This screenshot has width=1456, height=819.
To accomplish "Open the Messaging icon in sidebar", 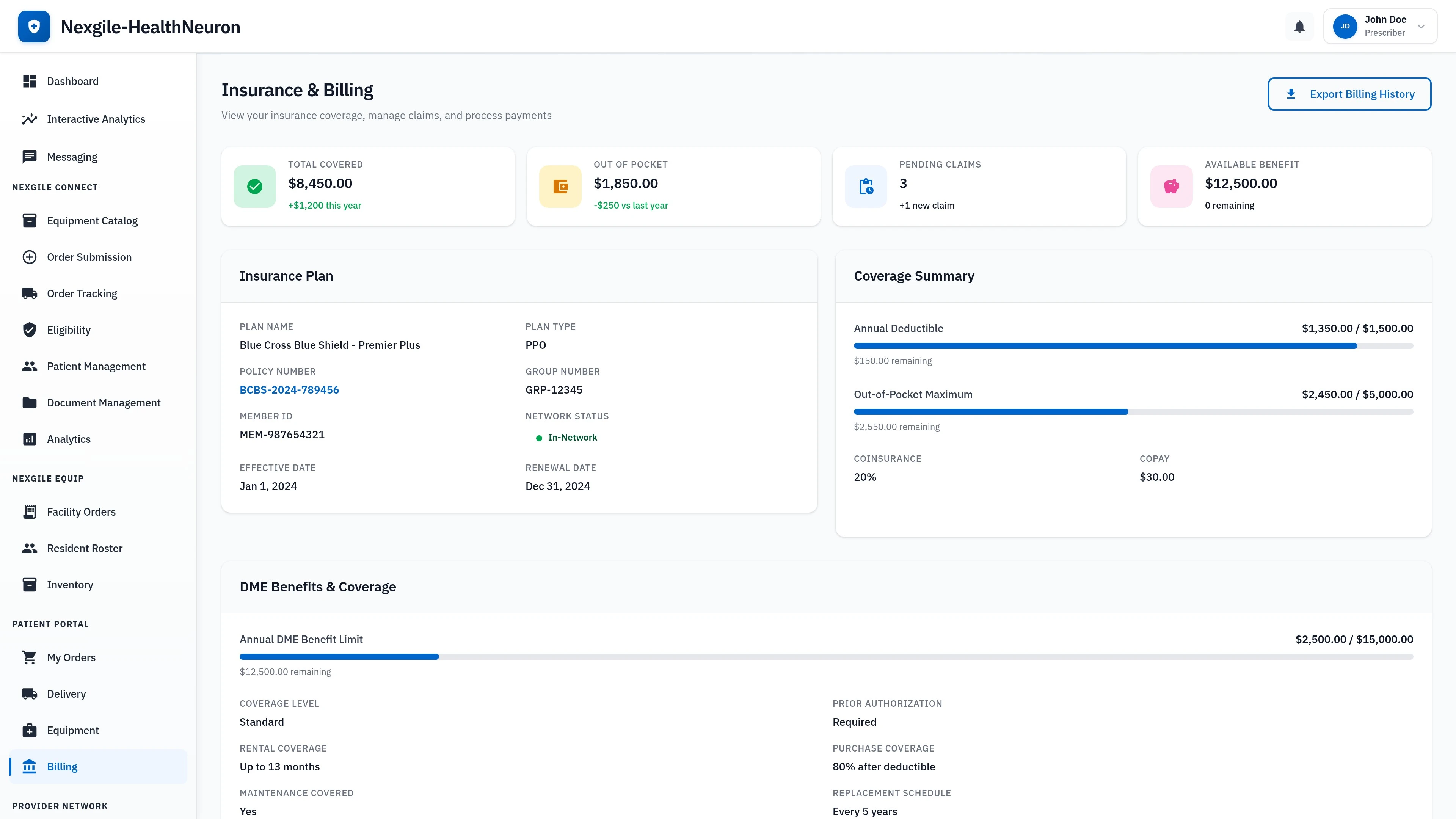I will pyautogui.click(x=30, y=157).
